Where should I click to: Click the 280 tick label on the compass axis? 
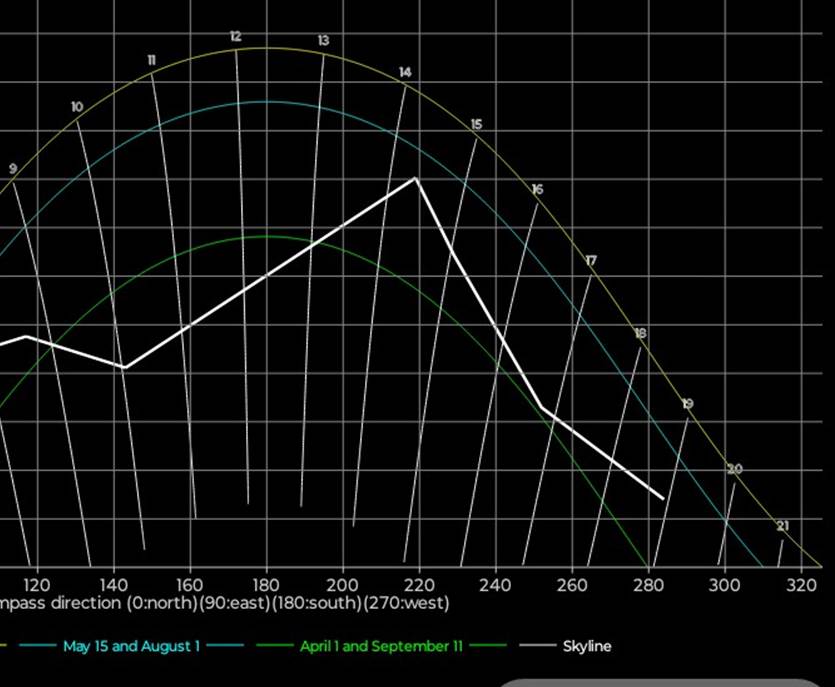[648, 584]
